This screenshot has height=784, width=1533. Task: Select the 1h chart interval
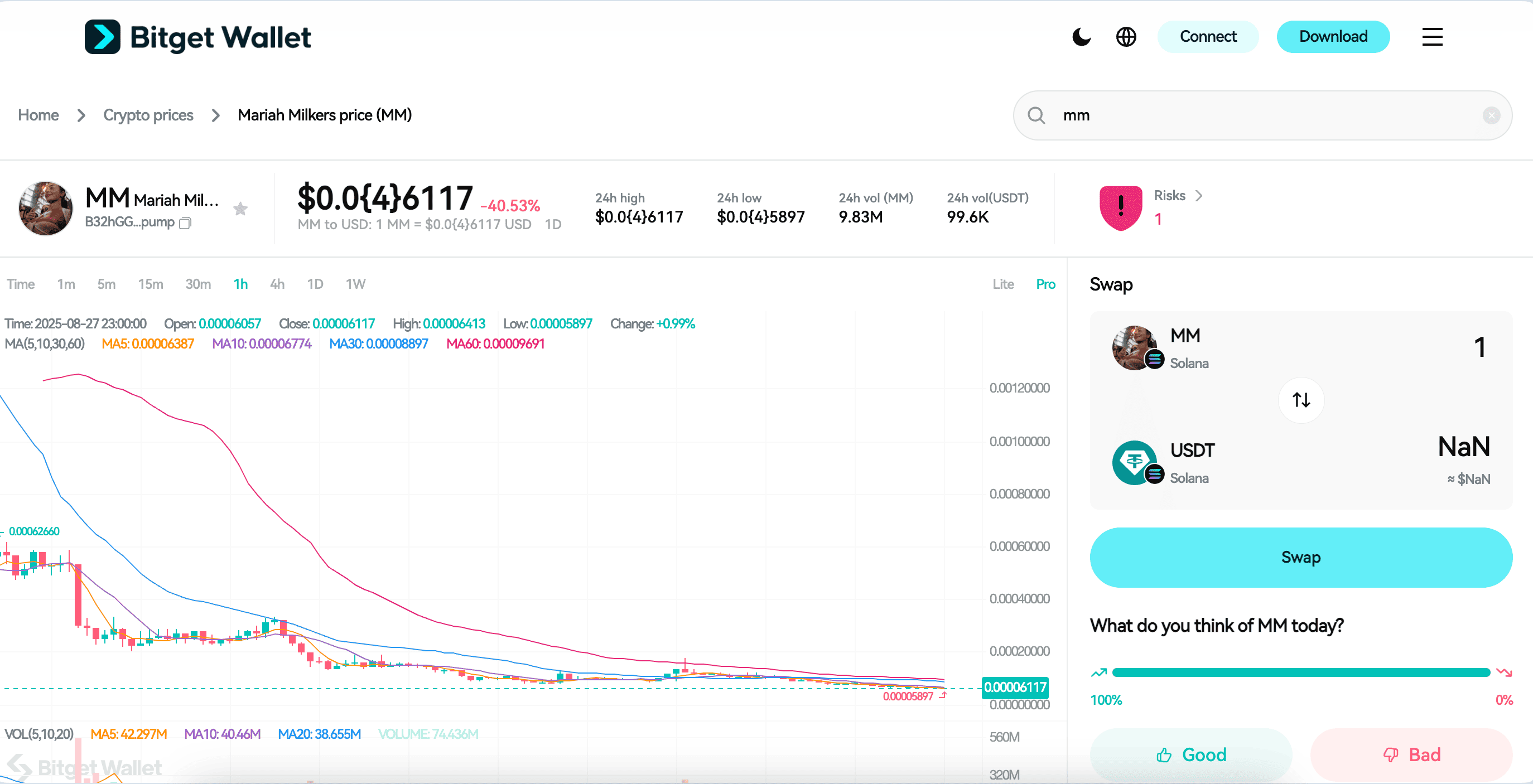click(240, 284)
